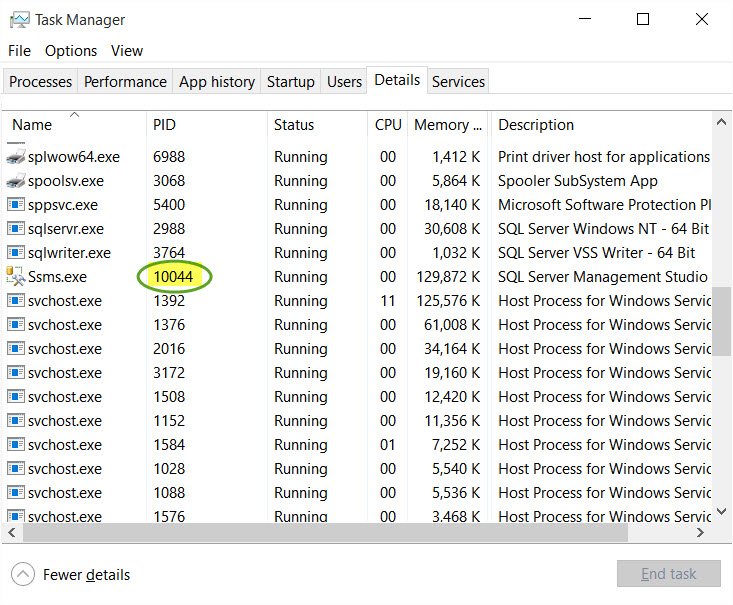733x605 pixels.
Task: Click 'SQL Server VSS Writer - 64 Bit' description
Action: [596, 253]
